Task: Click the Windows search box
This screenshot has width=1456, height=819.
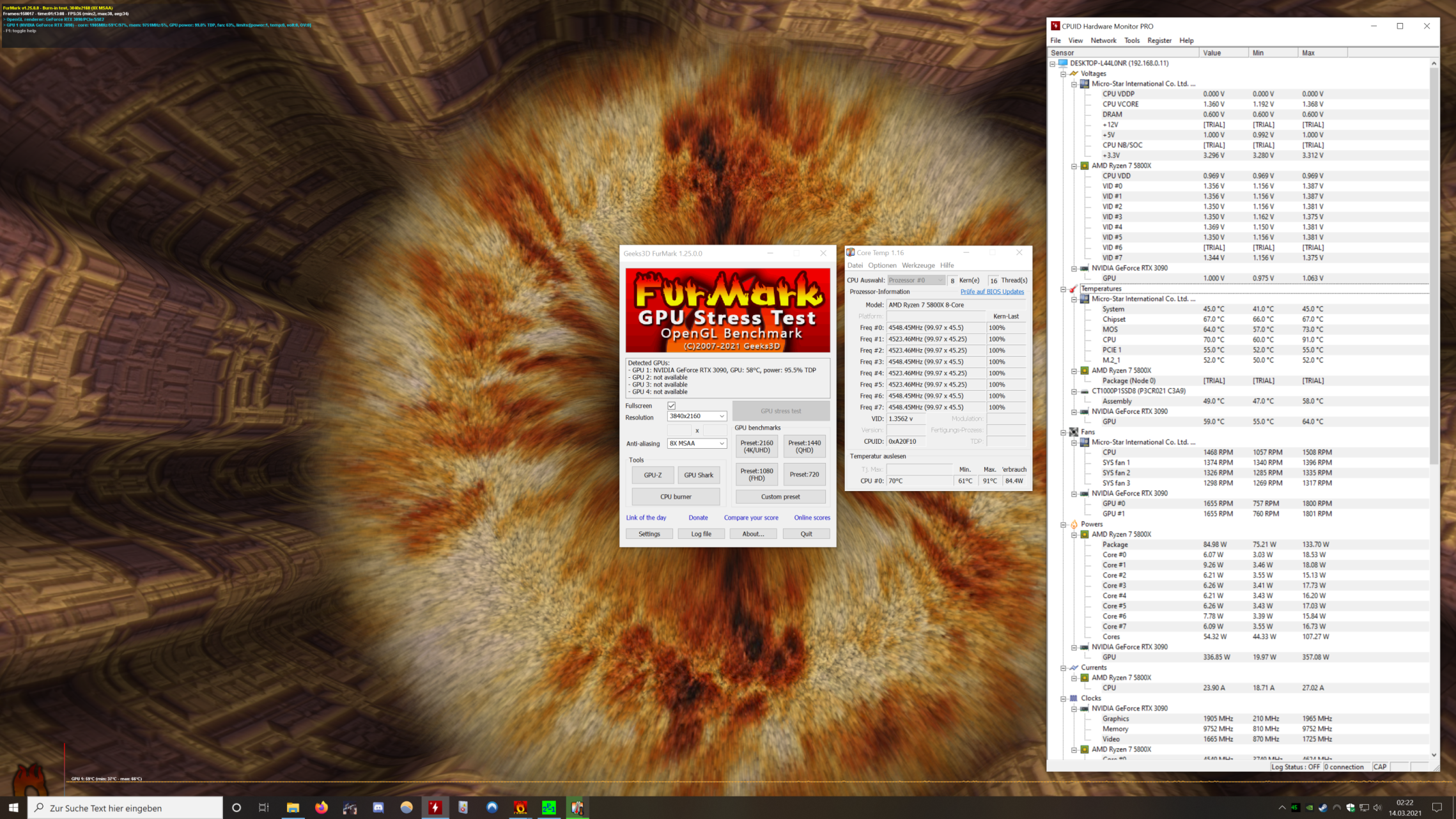Action: click(x=125, y=808)
